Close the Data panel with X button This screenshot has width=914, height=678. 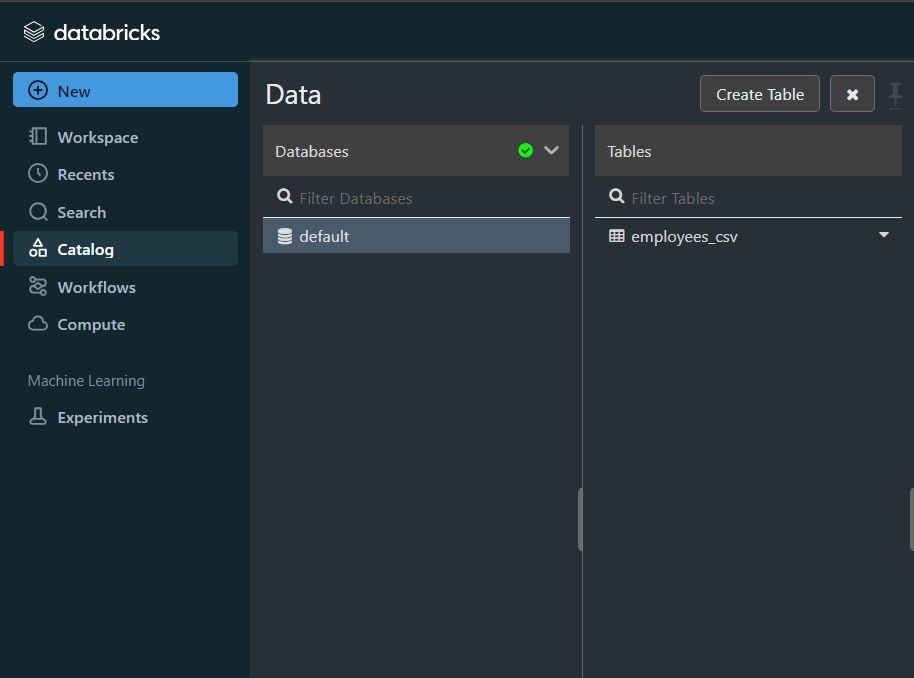point(852,94)
